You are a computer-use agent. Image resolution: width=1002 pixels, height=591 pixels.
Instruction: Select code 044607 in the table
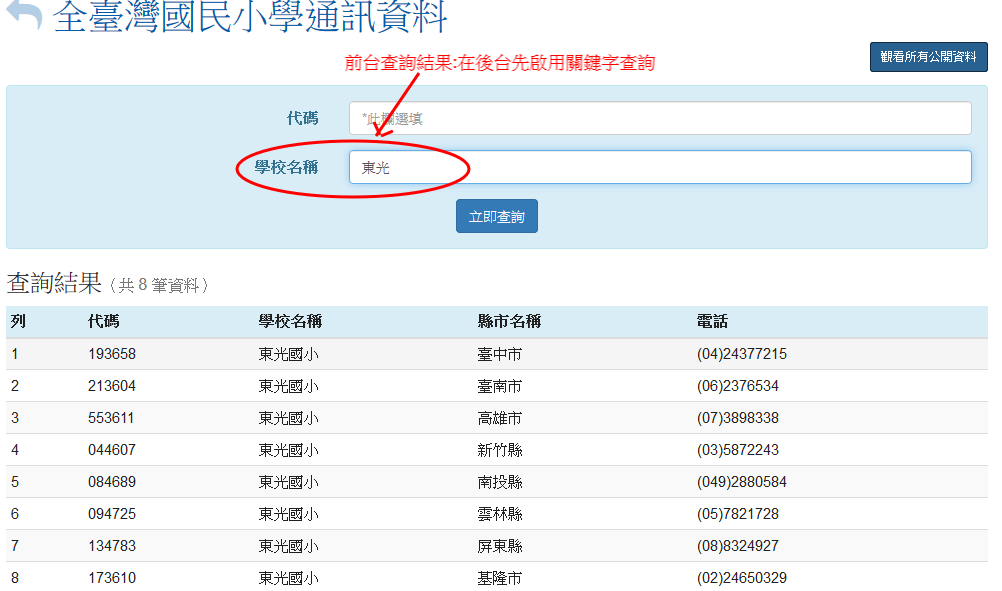coord(112,450)
